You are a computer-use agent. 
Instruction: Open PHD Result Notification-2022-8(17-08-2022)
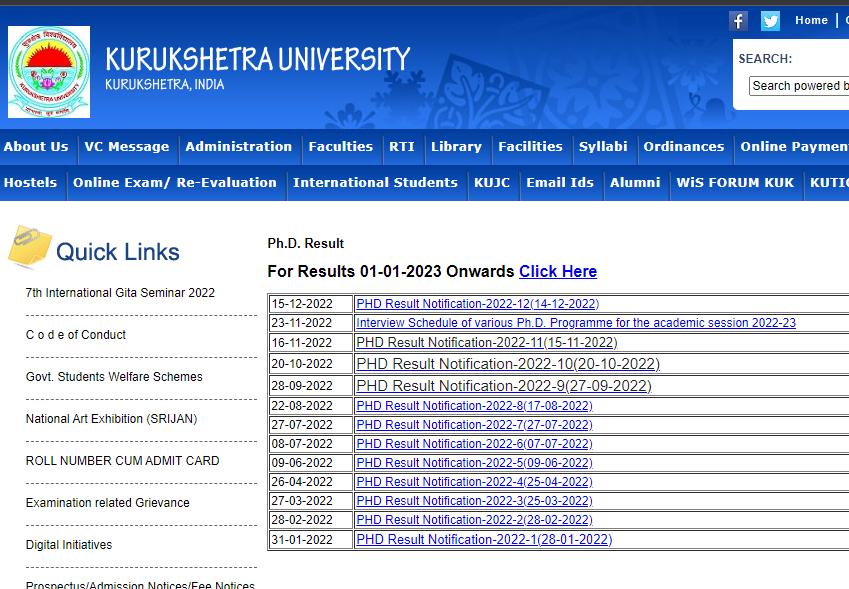(x=474, y=405)
